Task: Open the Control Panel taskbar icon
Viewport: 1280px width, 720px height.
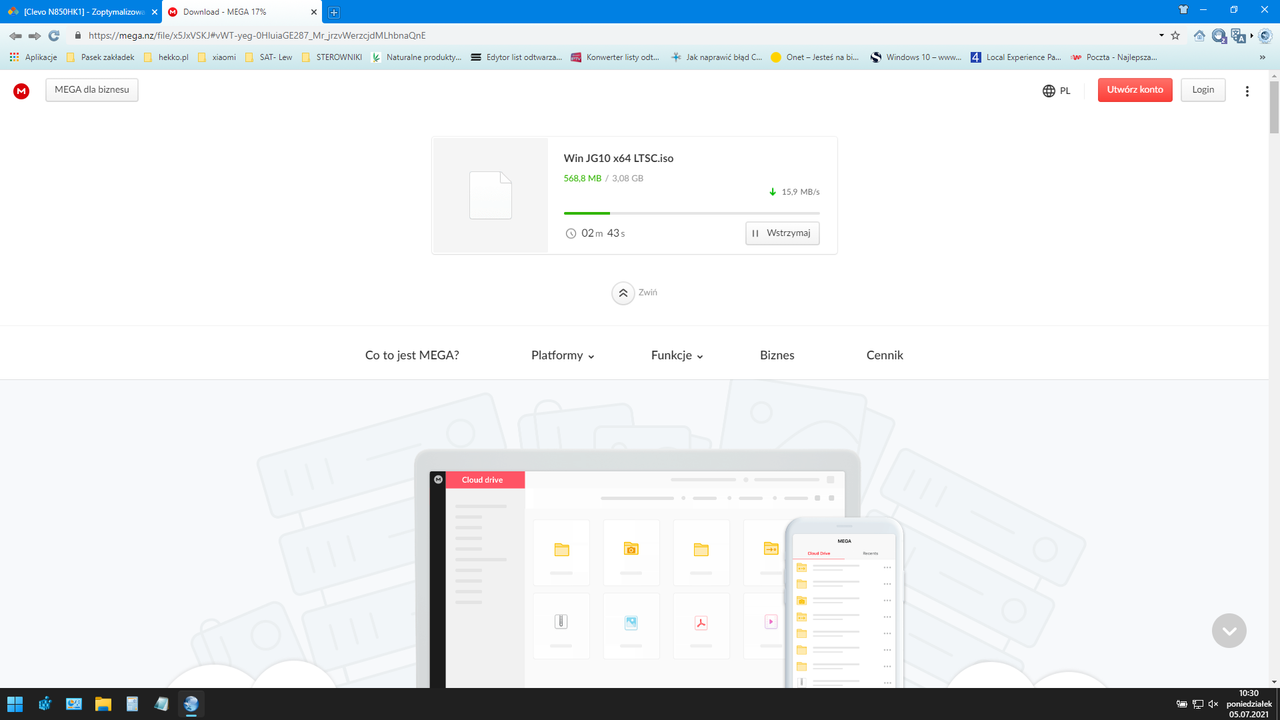Action: [74, 704]
